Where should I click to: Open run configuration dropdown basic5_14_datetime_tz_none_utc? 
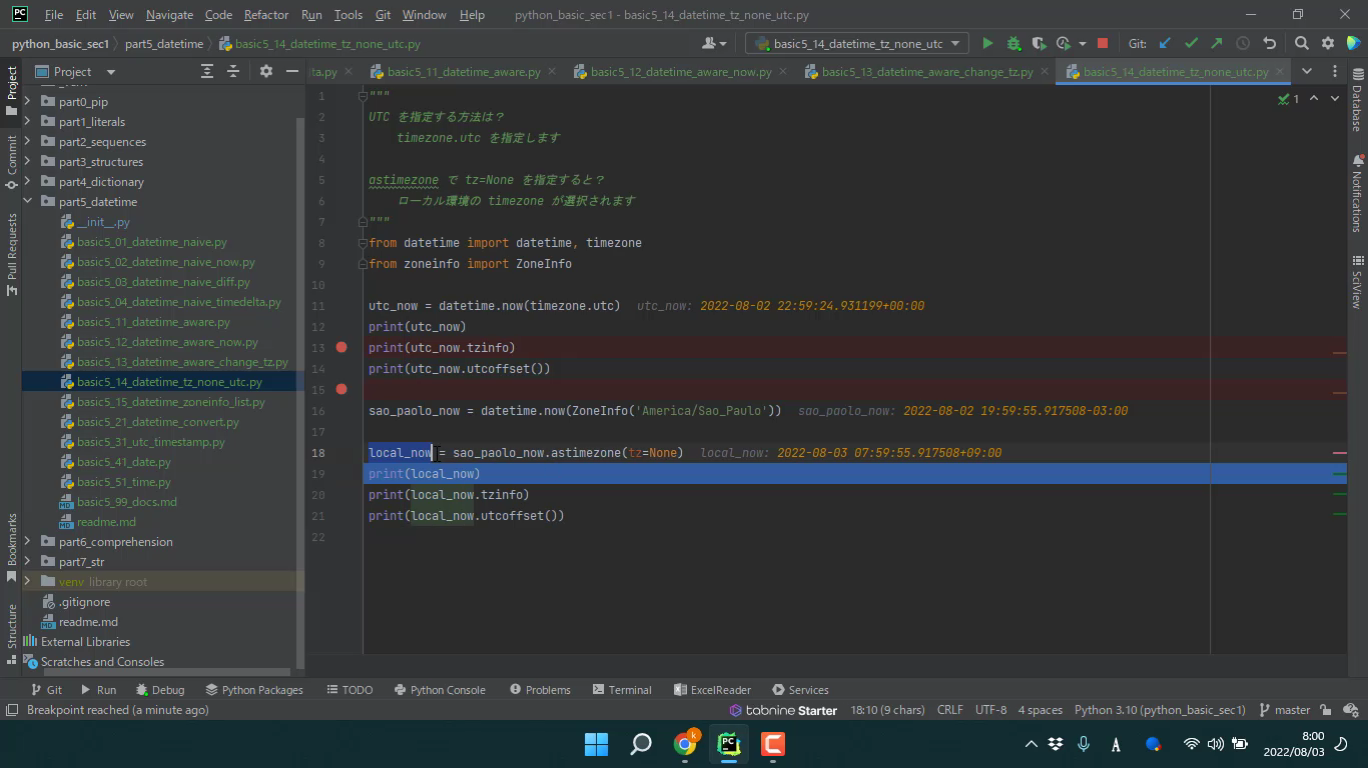pyautogui.click(x=856, y=43)
